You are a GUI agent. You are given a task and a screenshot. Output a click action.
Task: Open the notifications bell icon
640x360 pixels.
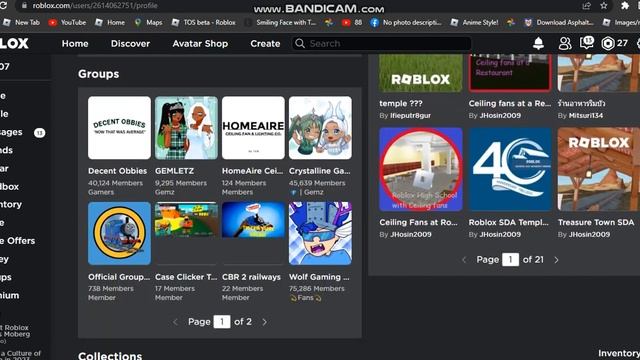[x=538, y=43]
